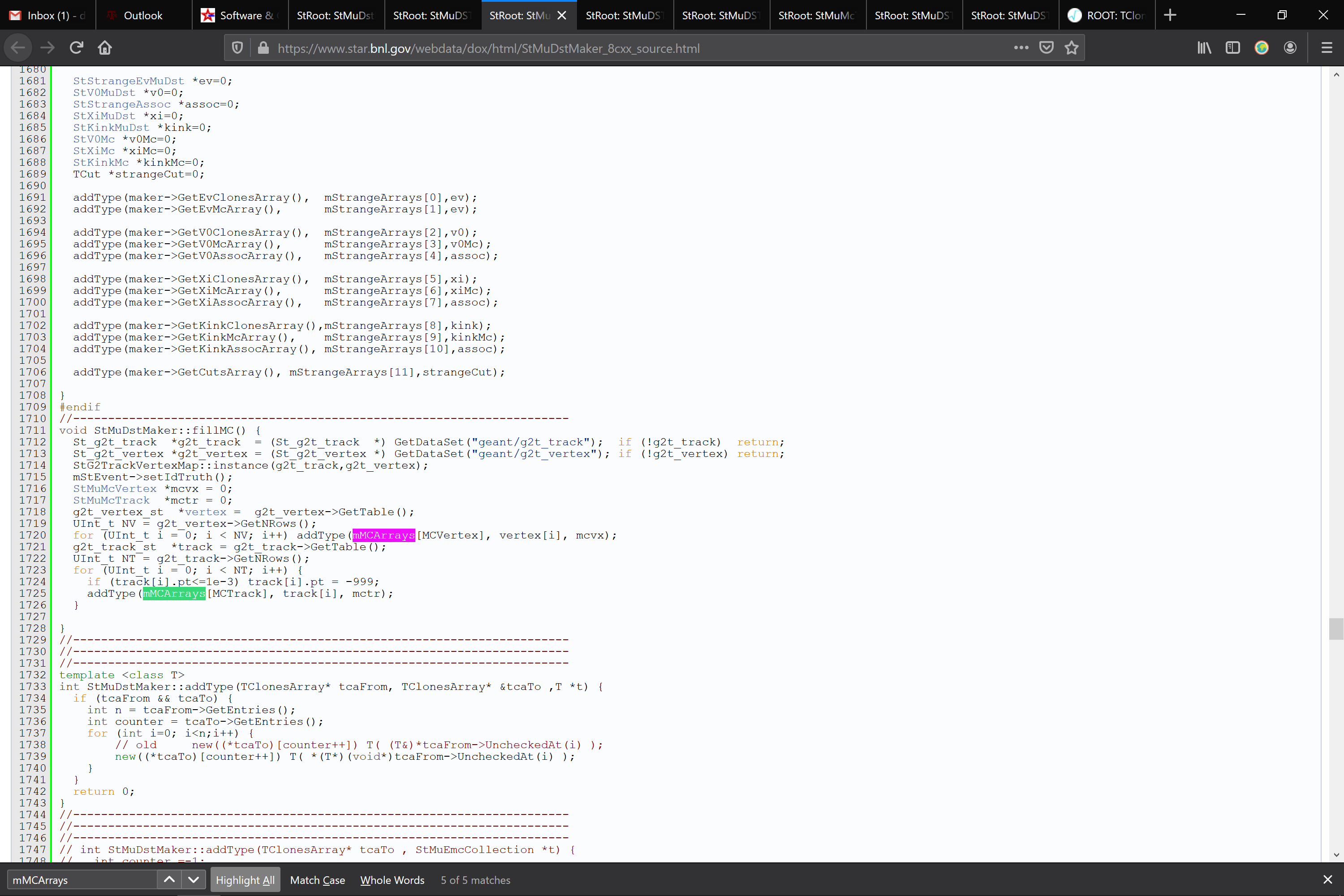View site security padlock details
Viewport: 1344px width, 896px height.
pyautogui.click(x=263, y=48)
